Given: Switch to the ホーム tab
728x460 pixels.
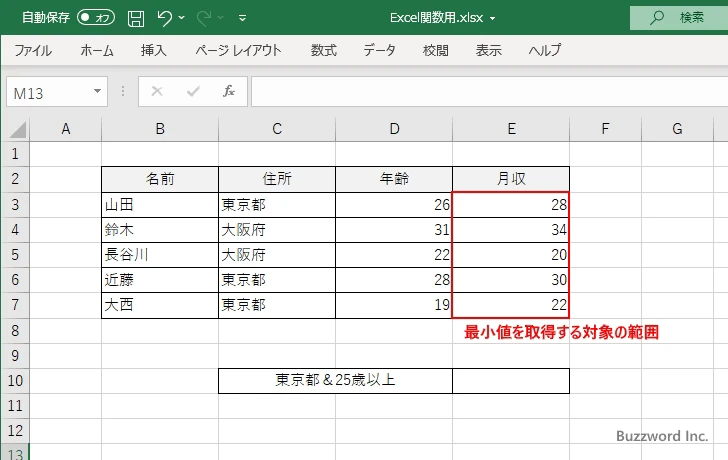Looking at the screenshot, I should click(x=97, y=50).
